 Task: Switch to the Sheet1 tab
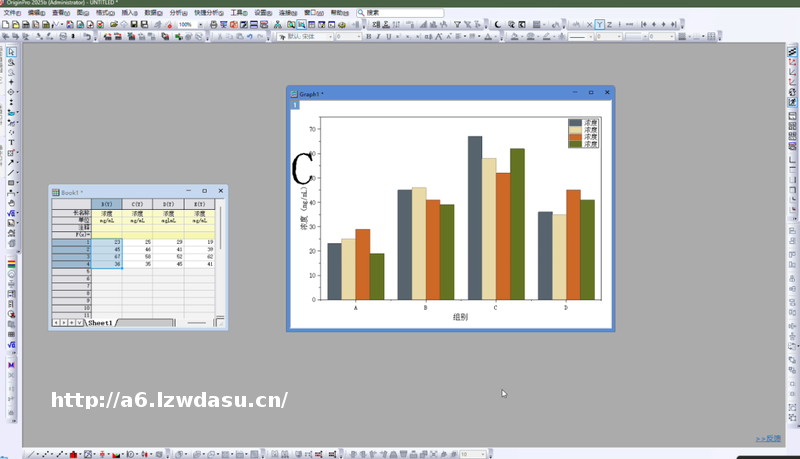point(100,323)
